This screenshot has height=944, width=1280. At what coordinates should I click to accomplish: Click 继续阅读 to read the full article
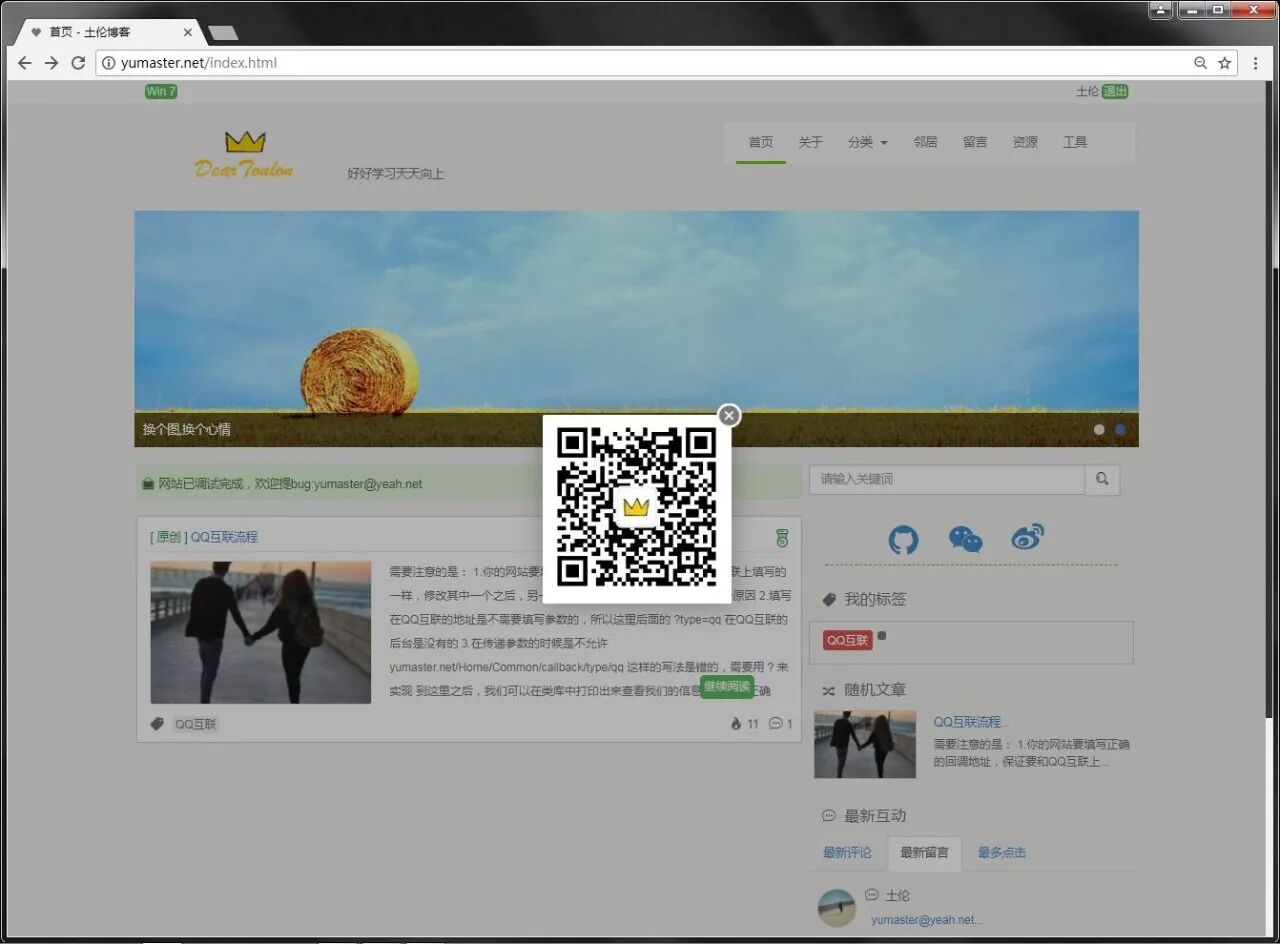coord(727,687)
